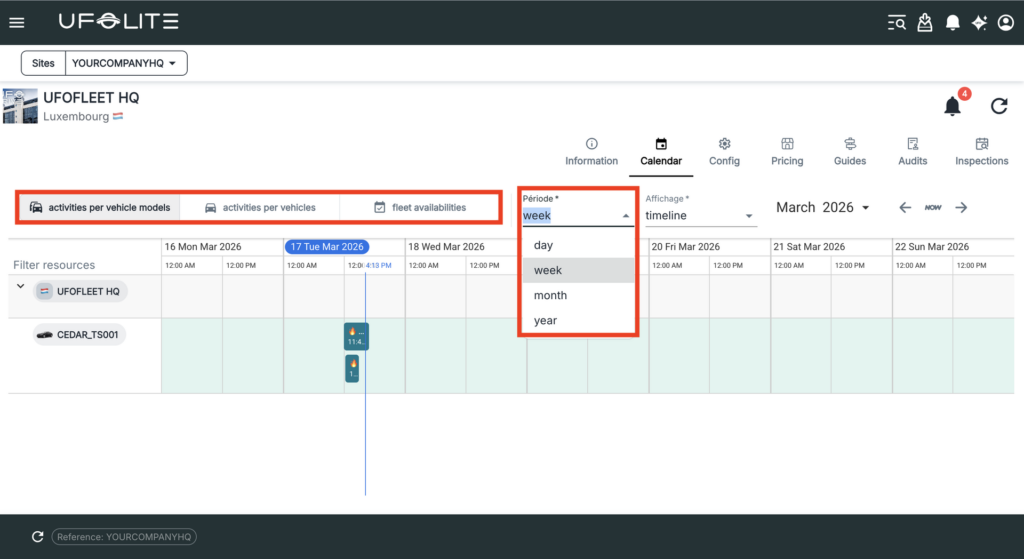Collapse the UFOFLEET HQ resource group

(x=20, y=286)
